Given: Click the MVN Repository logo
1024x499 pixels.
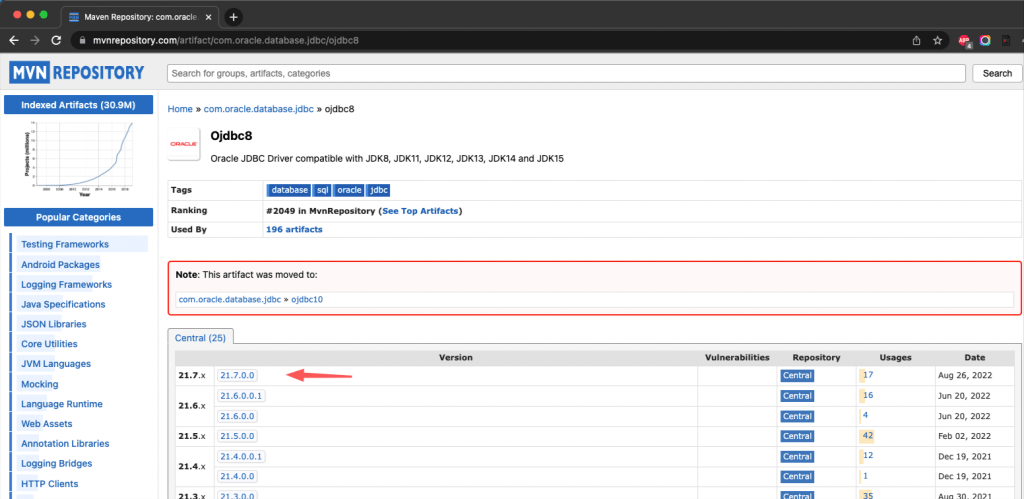Looking at the screenshot, I should coord(76,72).
